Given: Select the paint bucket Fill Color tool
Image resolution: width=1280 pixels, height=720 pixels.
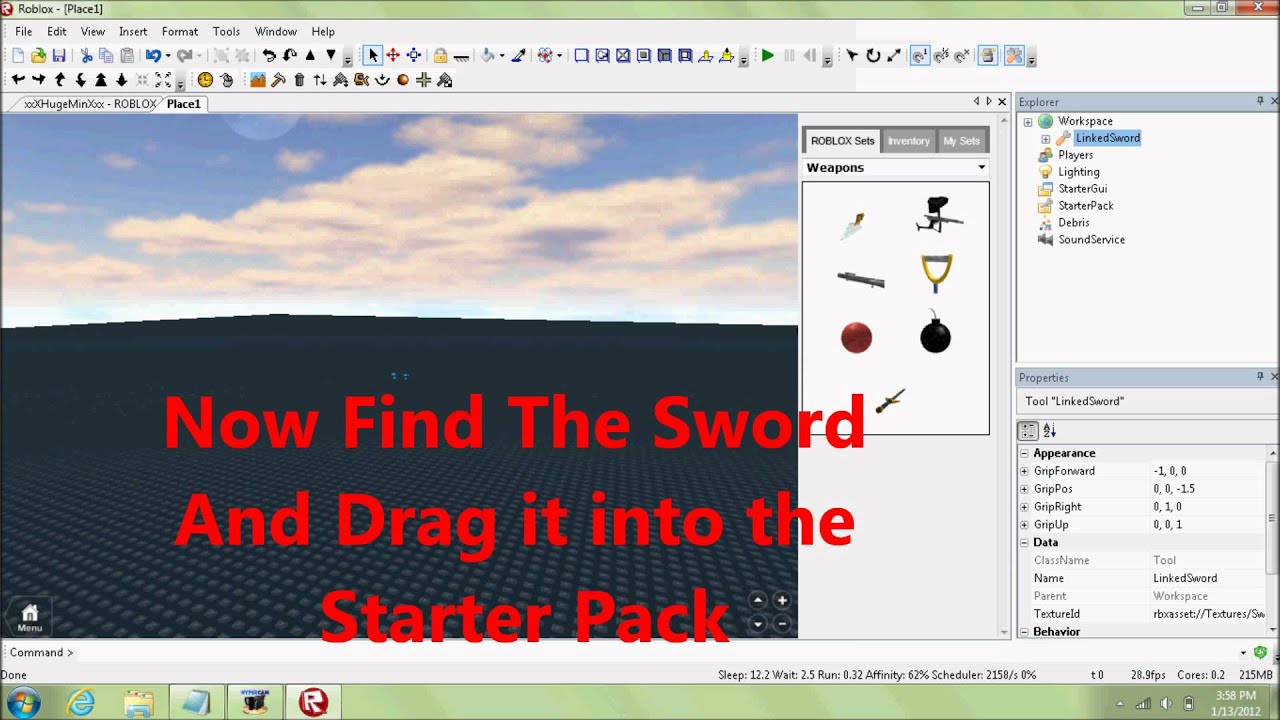Looking at the screenshot, I should (488, 56).
